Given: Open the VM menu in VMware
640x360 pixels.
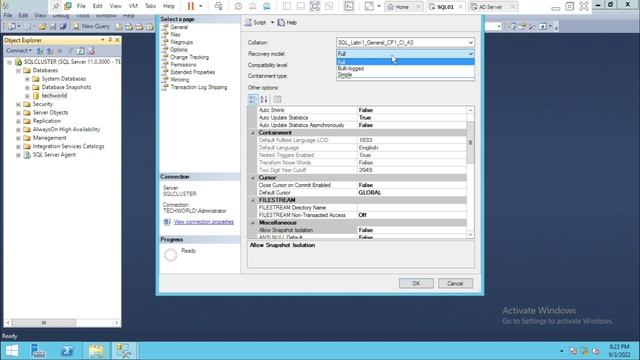Looking at the screenshot, I should point(133,6).
